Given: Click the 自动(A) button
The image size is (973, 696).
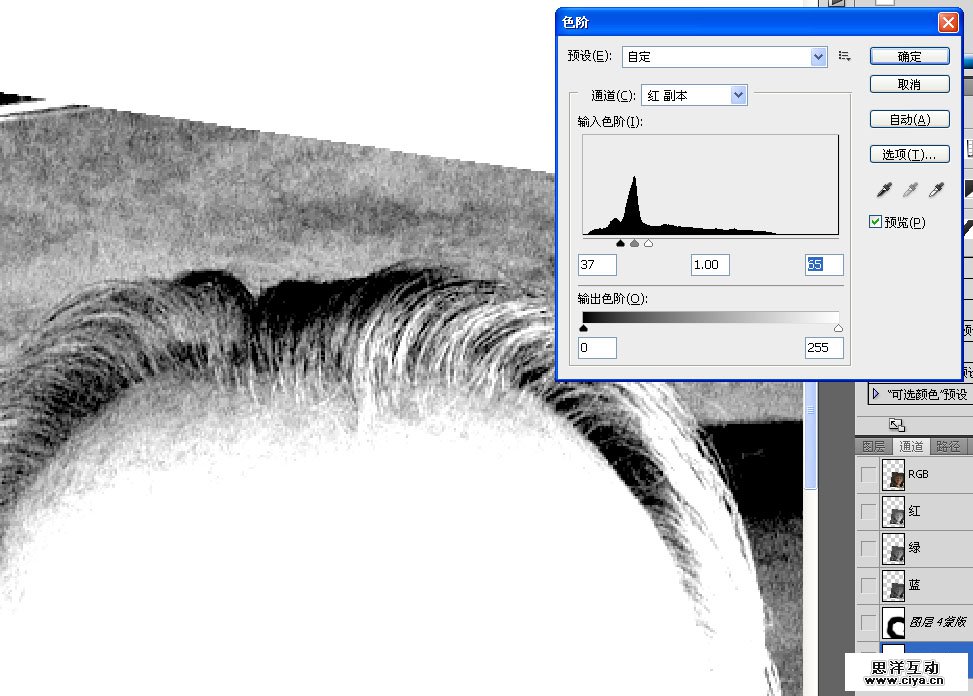Looking at the screenshot, I should [x=909, y=120].
